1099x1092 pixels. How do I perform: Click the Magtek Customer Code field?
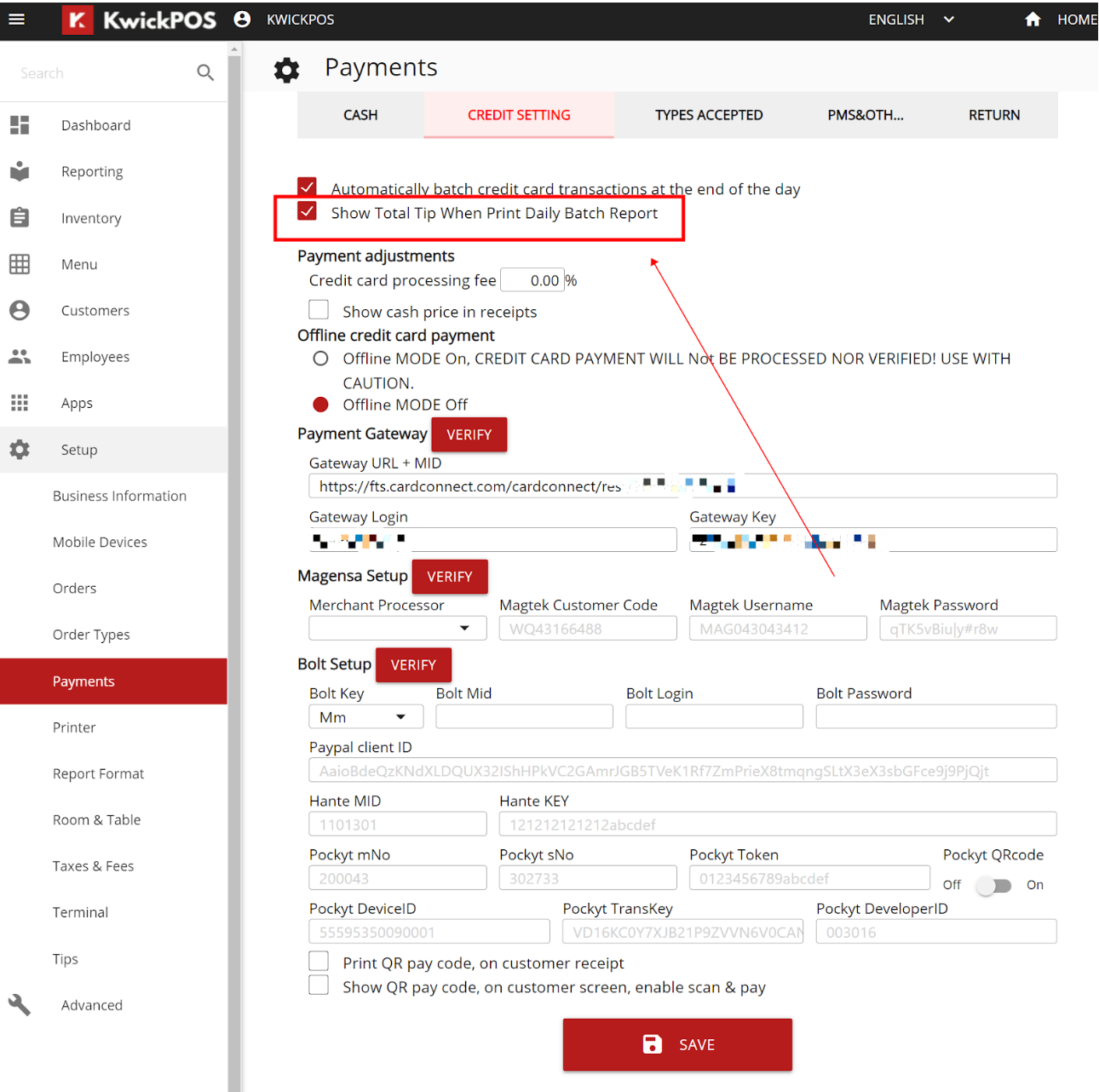coord(588,629)
